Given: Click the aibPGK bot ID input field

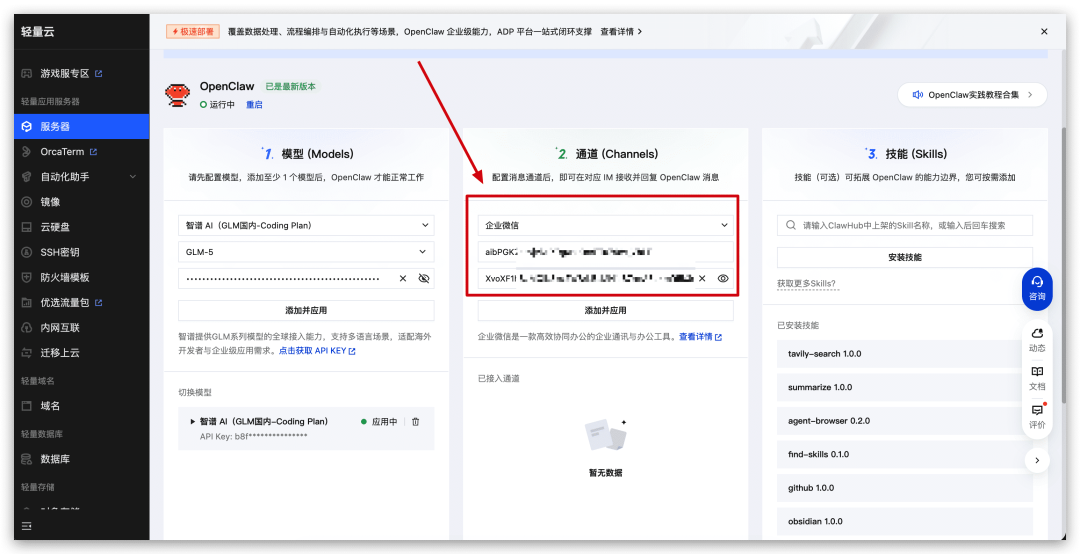Looking at the screenshot, I should coord(605,252).
